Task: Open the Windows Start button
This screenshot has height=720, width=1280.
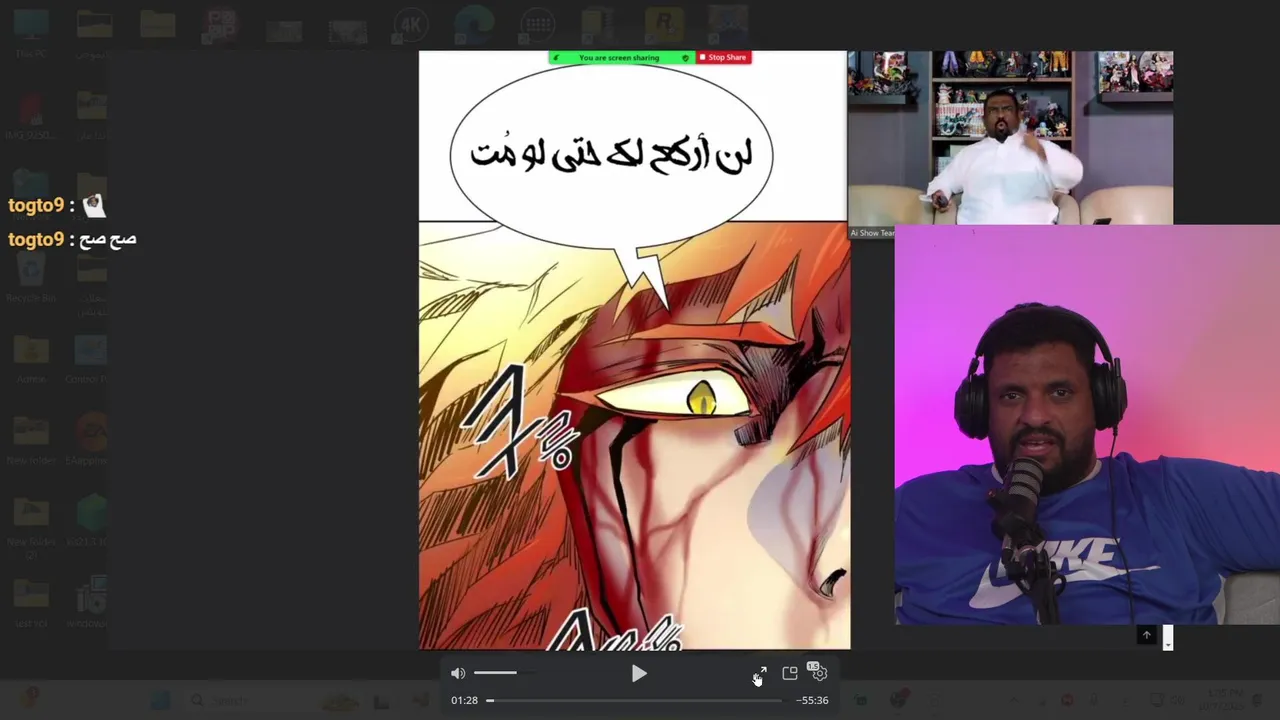Action: point(160,700)
